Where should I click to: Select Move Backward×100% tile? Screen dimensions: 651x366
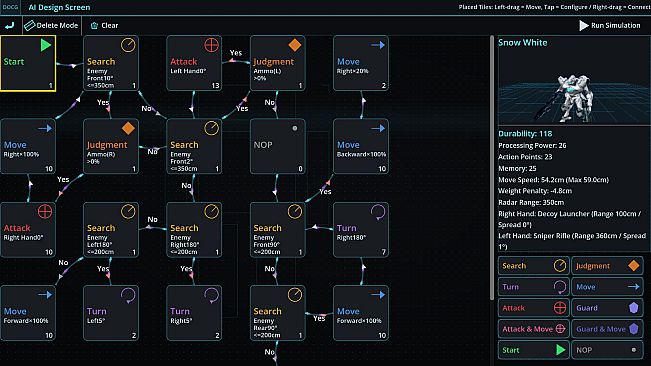[x=361, y=146]
